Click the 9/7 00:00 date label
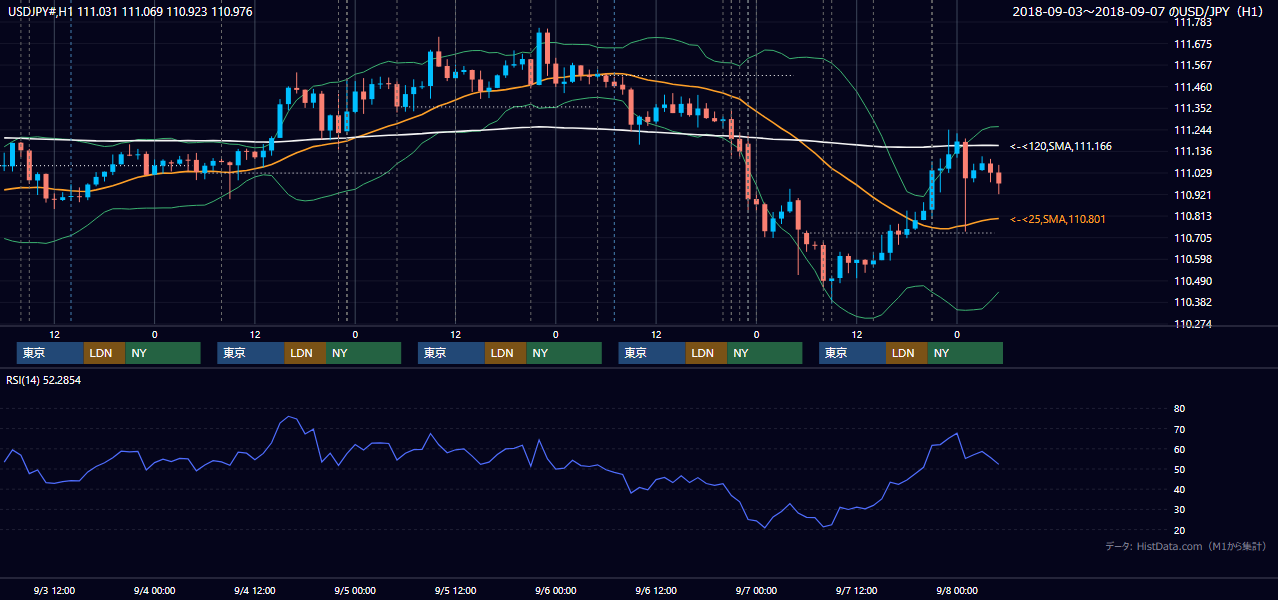Screen dimensions: 1278x600 [756, 590]
